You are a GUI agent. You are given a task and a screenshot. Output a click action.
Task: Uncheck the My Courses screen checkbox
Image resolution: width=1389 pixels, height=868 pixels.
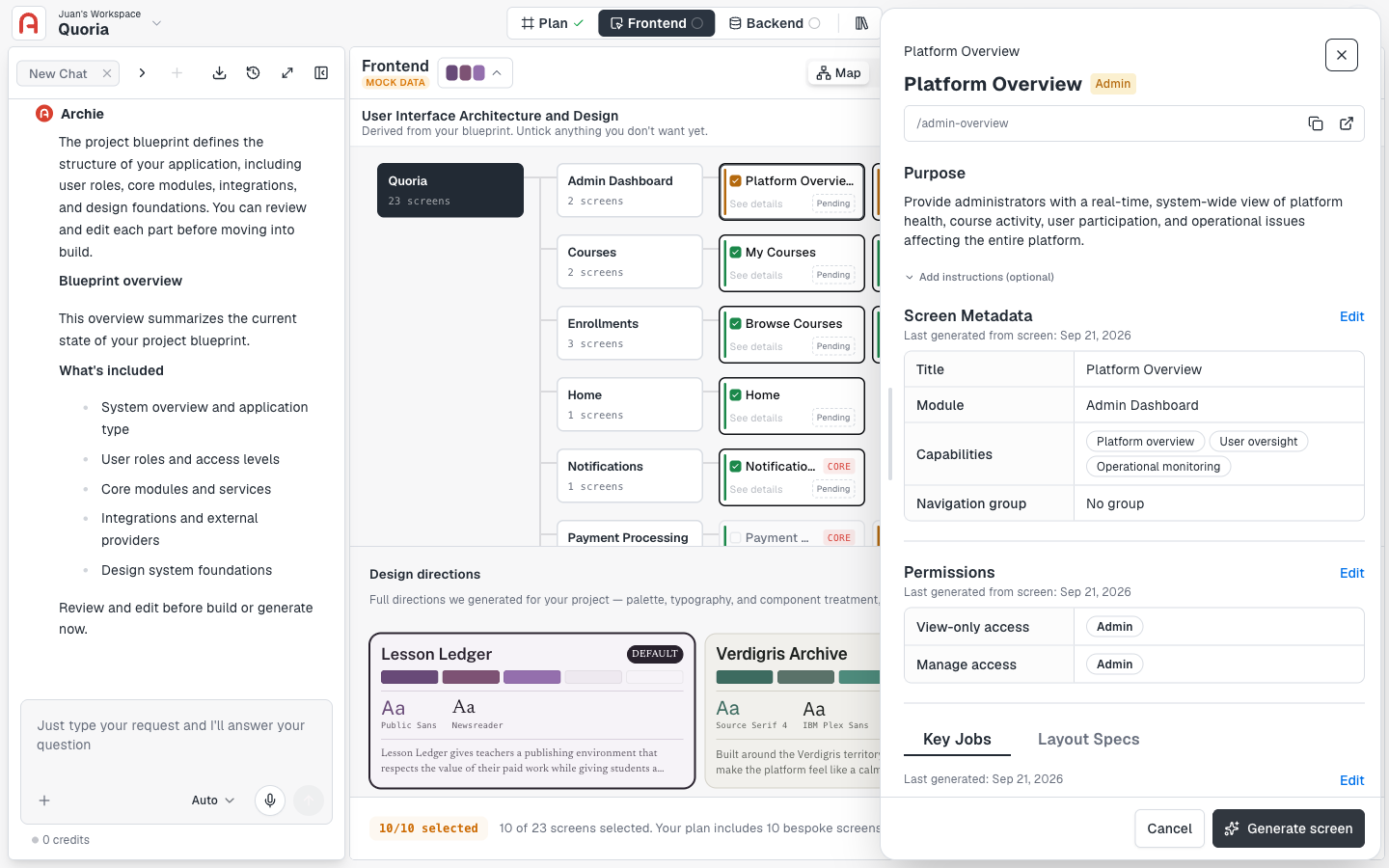[x=735, y=252]
